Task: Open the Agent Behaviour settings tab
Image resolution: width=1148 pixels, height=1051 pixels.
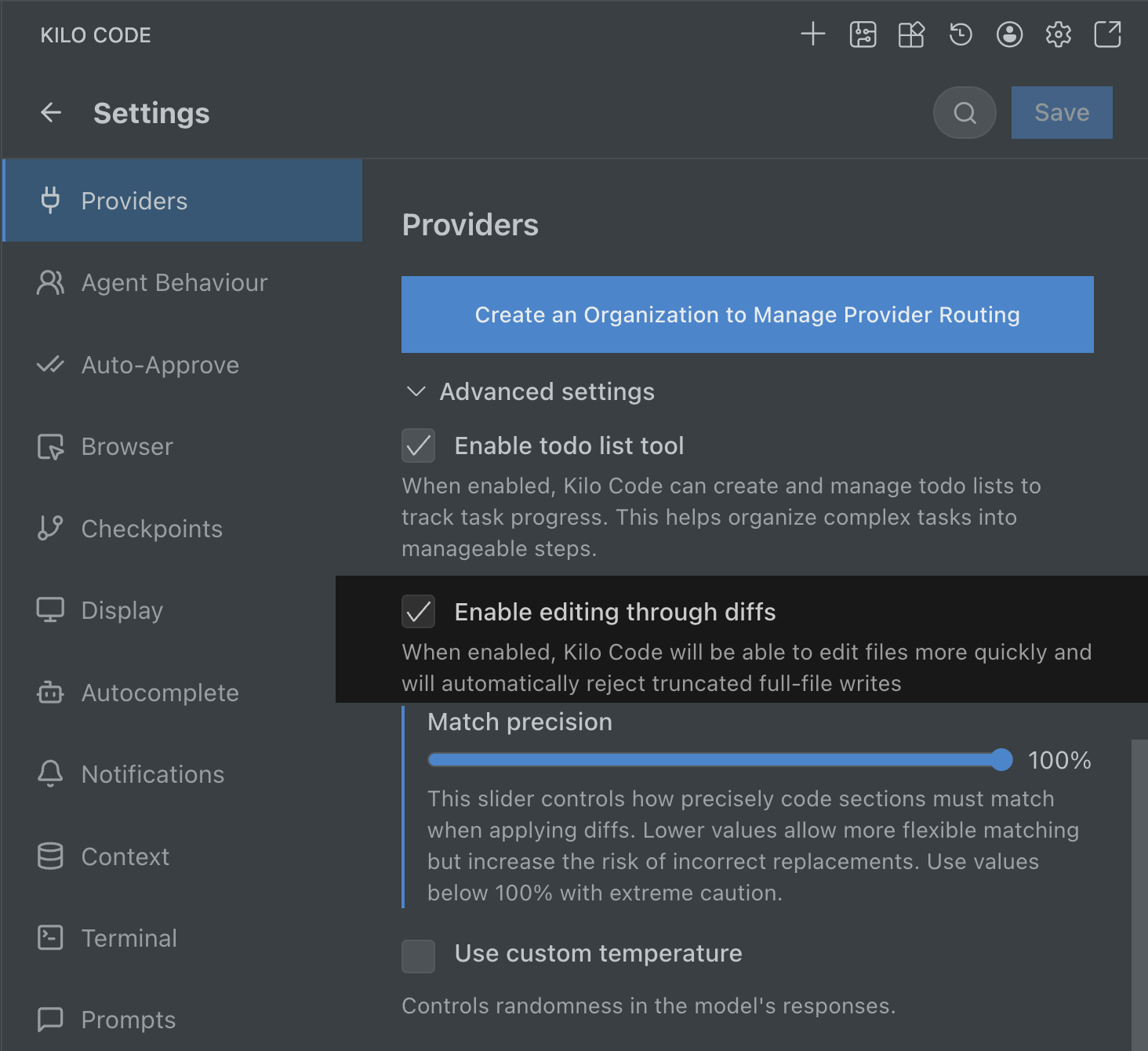Action: pyautogui.click(x=174, y=283)
